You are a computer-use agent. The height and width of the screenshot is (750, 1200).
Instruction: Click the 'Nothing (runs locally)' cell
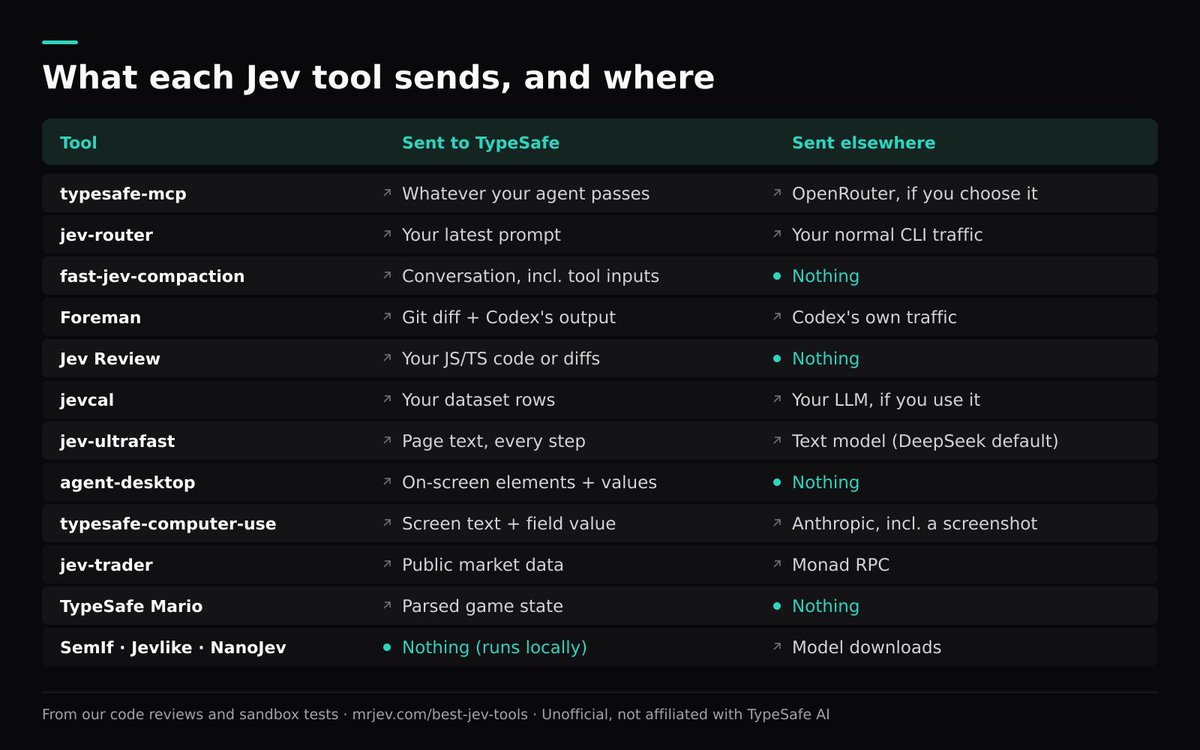click(494, 647)
